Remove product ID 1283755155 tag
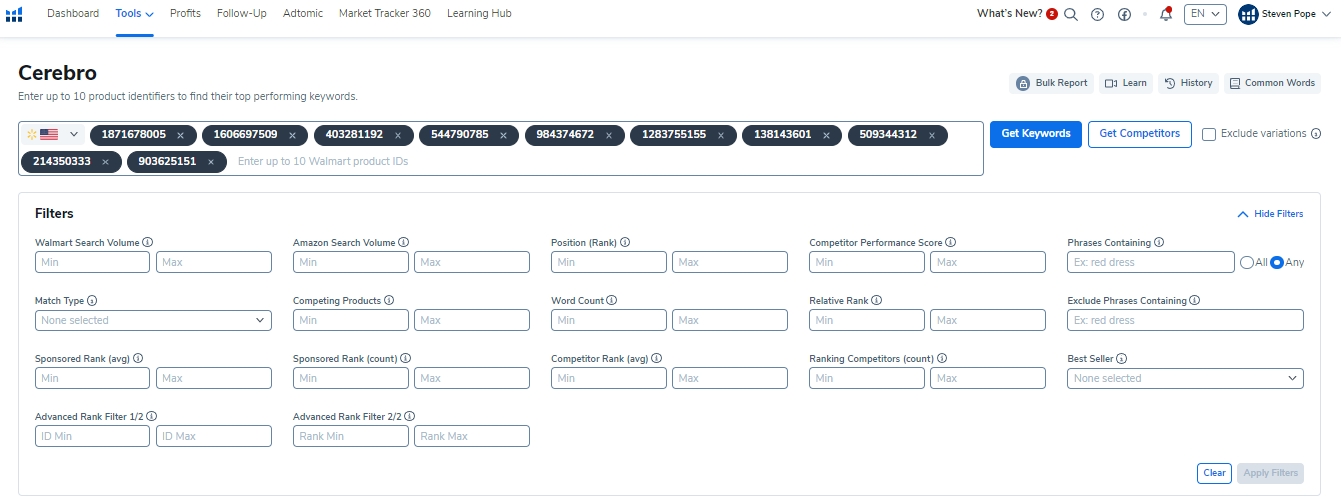1341x500 pixels. point(721,135)
